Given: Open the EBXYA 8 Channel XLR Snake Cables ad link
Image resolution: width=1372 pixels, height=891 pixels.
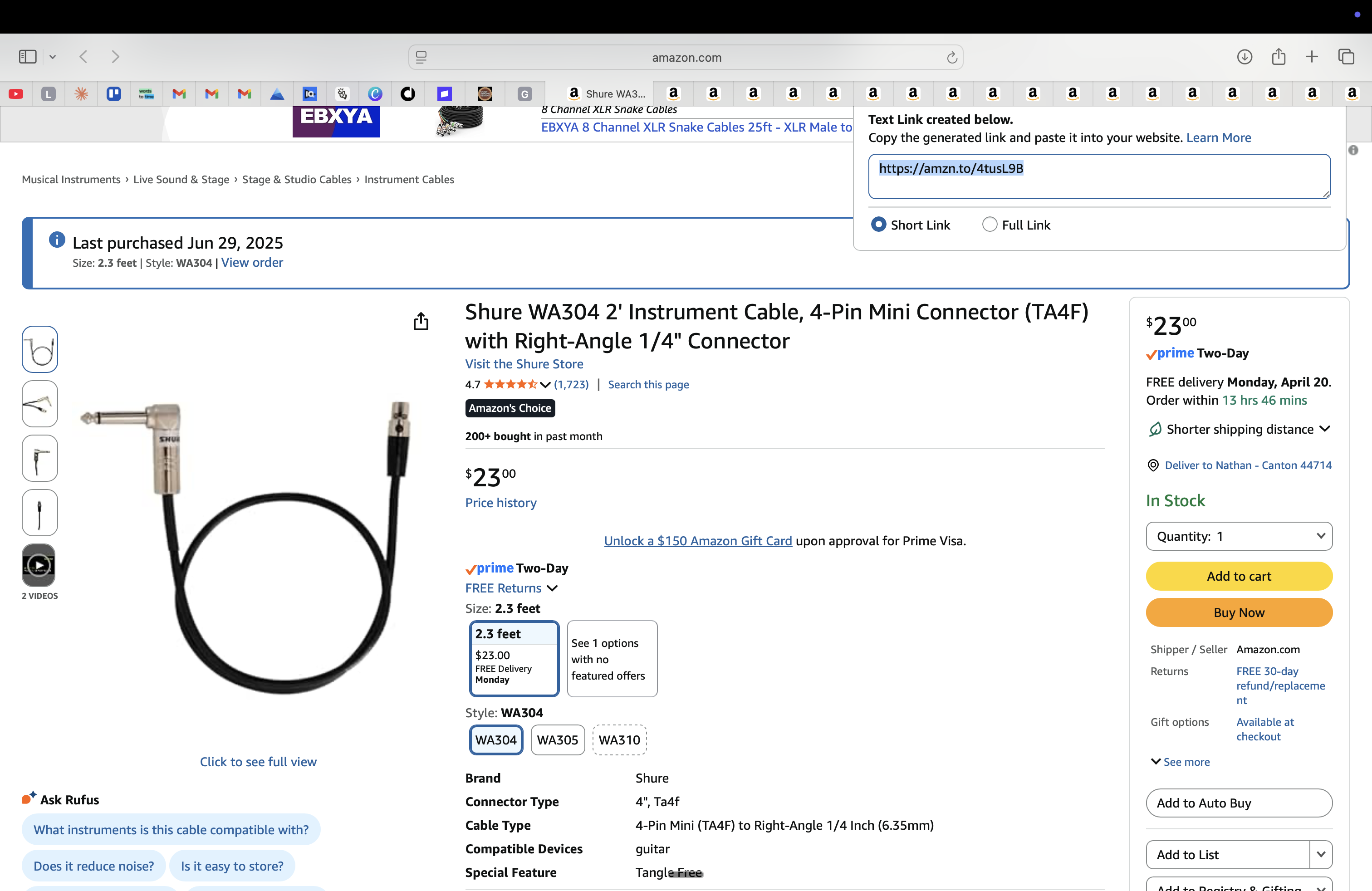Looking at the screenshot, I should point(696,127).
